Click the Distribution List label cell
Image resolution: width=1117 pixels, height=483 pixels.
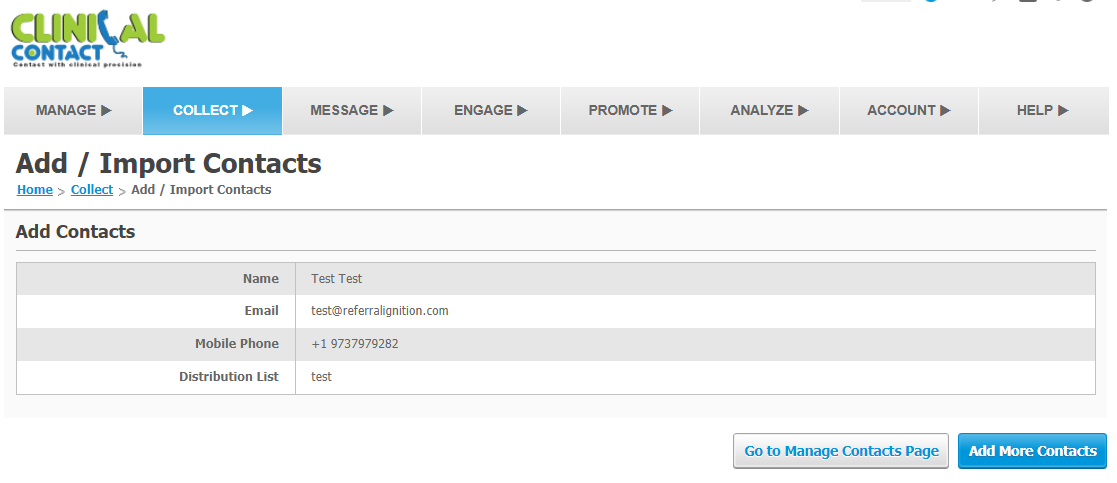[156, 377]
